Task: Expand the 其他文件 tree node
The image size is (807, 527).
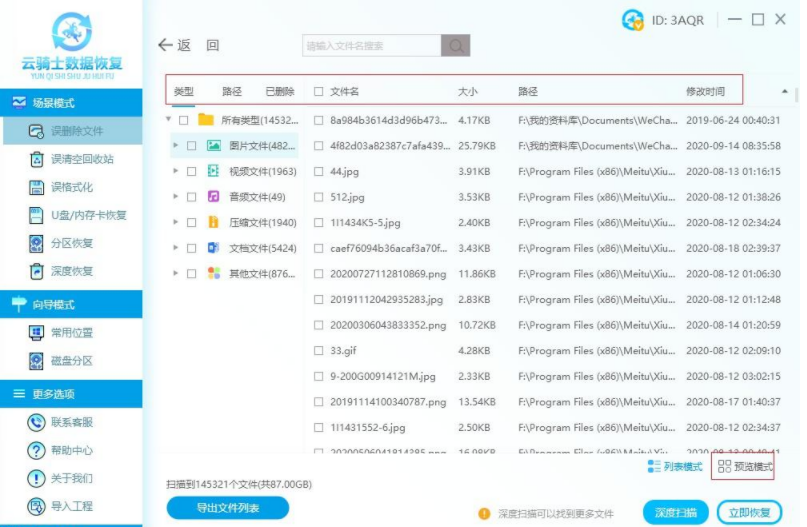Action: [x=176, y=273]
